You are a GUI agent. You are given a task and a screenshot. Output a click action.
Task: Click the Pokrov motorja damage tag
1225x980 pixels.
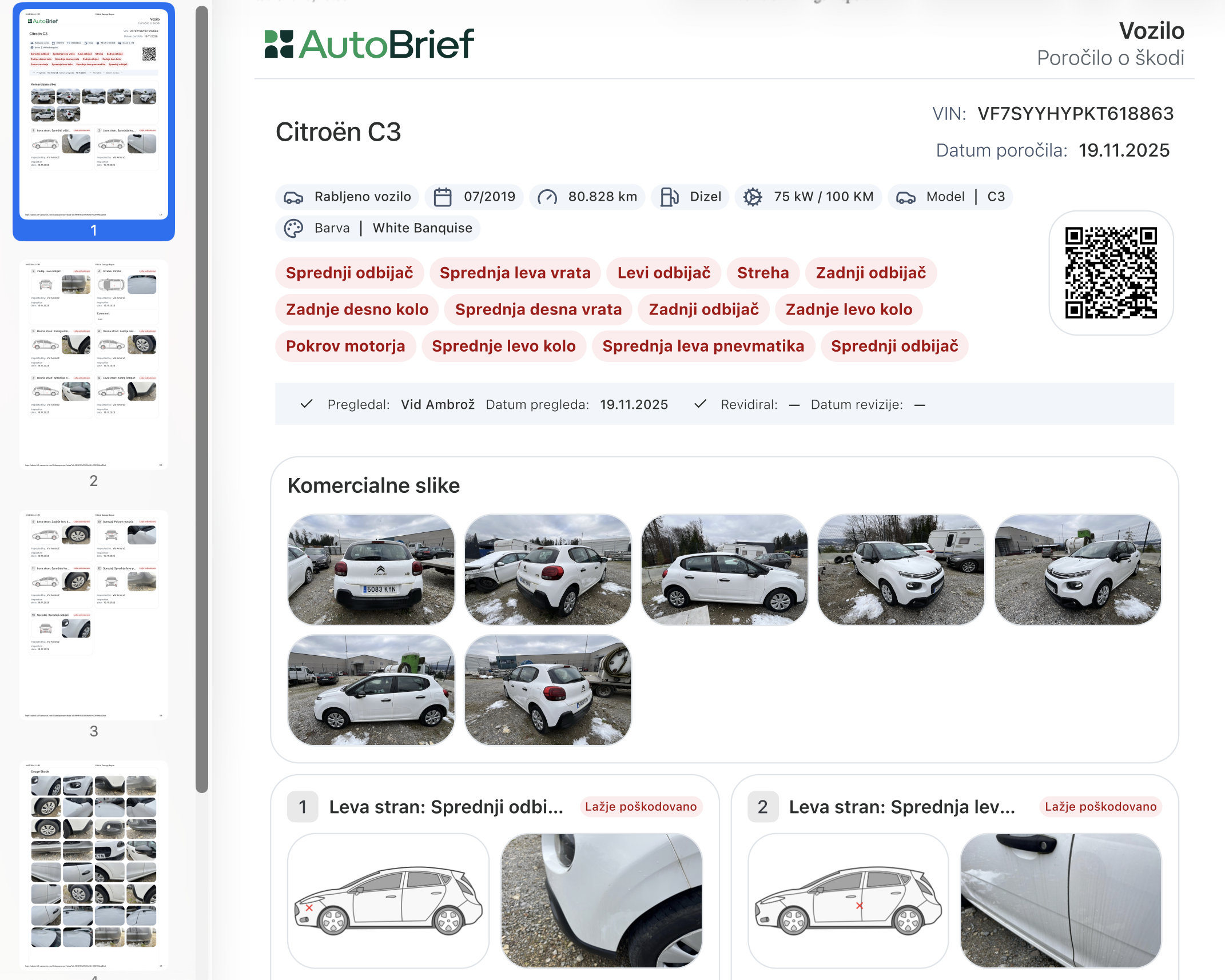[x=345, y=346]
